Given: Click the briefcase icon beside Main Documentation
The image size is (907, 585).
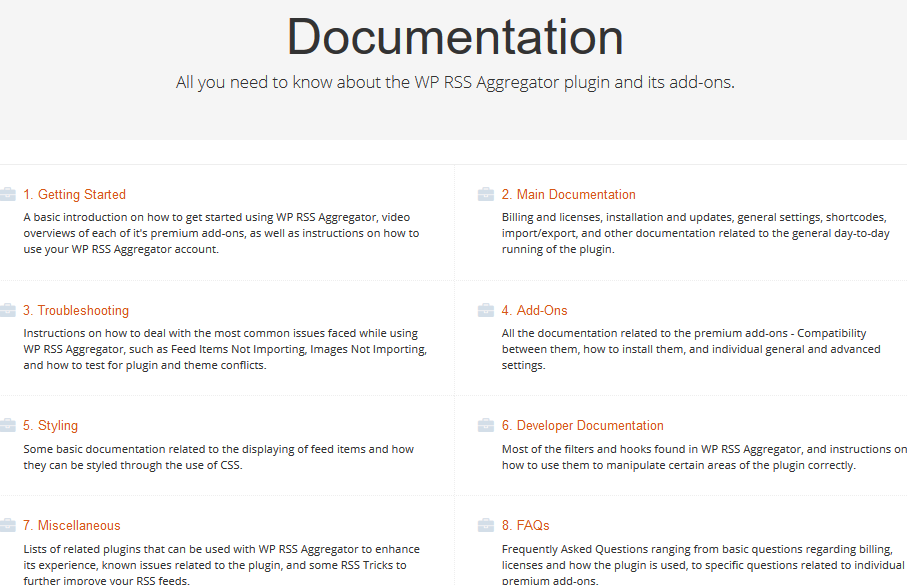Looking at the screenshot, I should 486,194.
